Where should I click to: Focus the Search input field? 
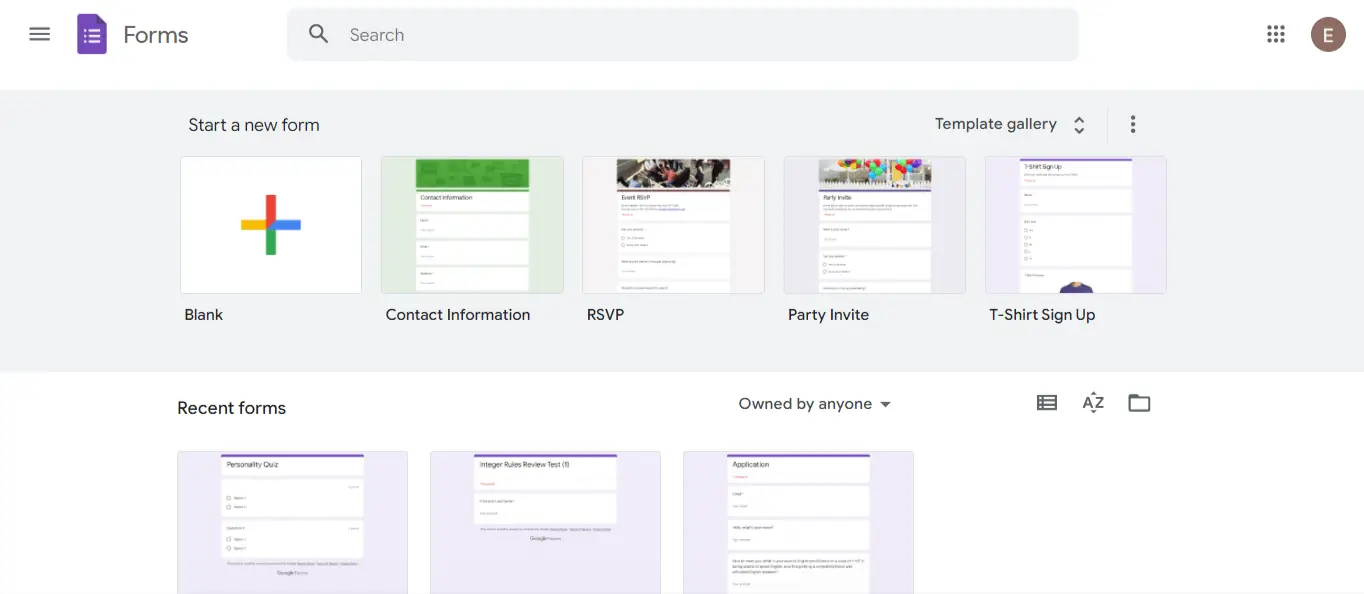(x=683, y=35)
